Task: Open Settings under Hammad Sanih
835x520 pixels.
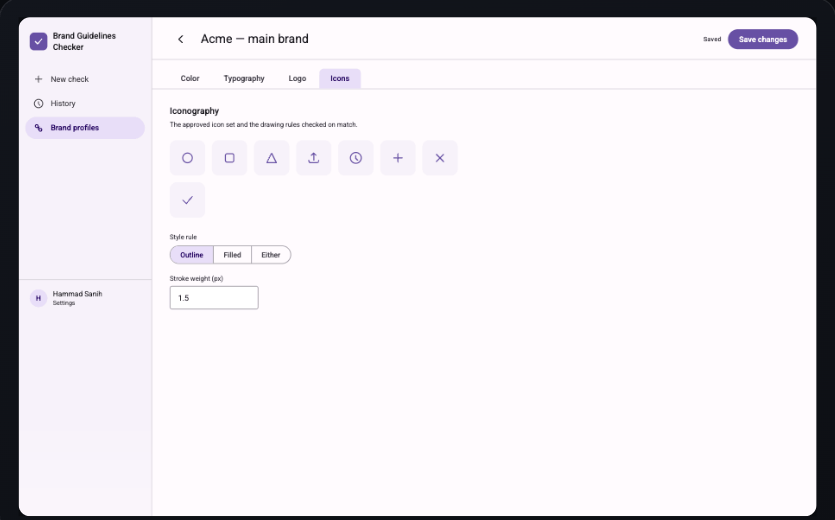Action: (x=64, y=303)
